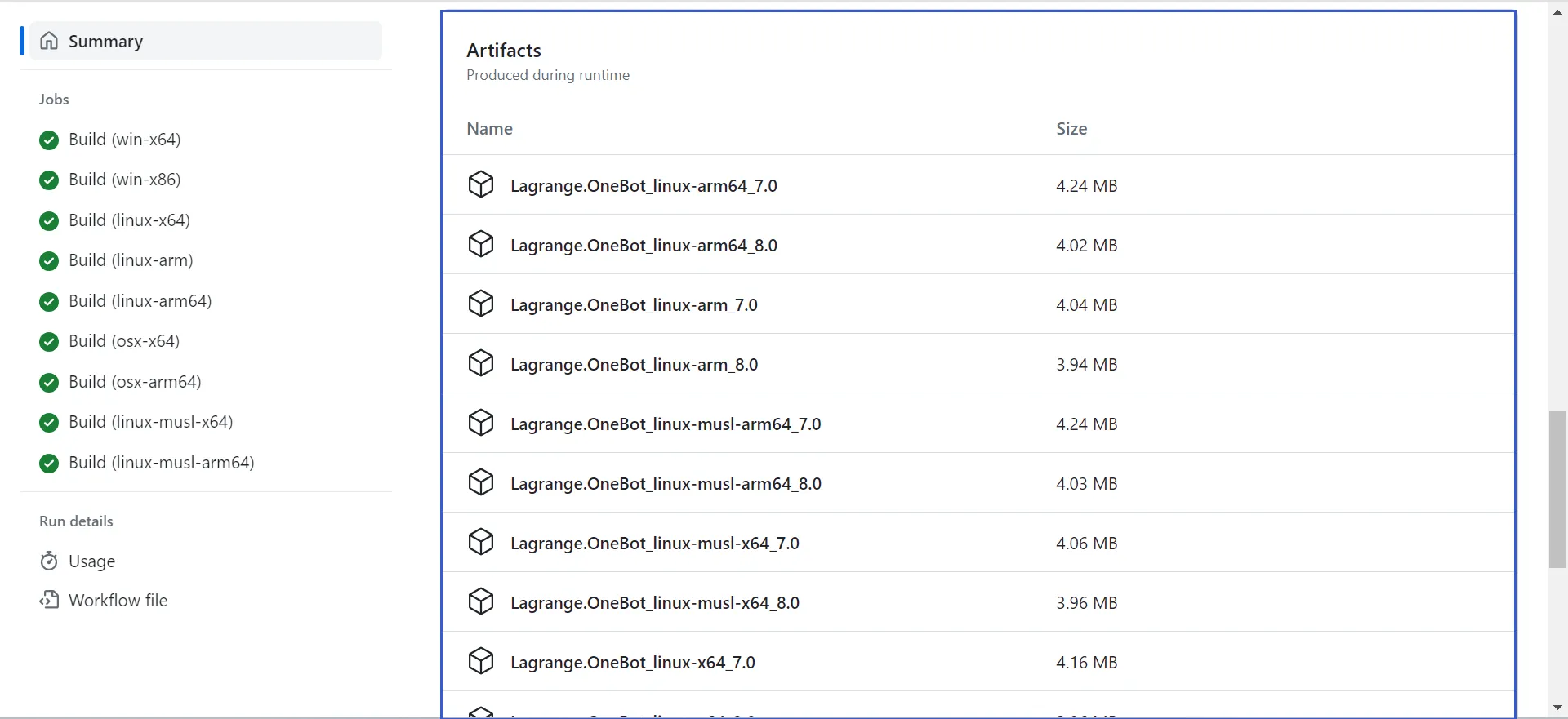Click the 3.96 MB size value
This screenshot has width=1568, height=719.
[1086, 603]
